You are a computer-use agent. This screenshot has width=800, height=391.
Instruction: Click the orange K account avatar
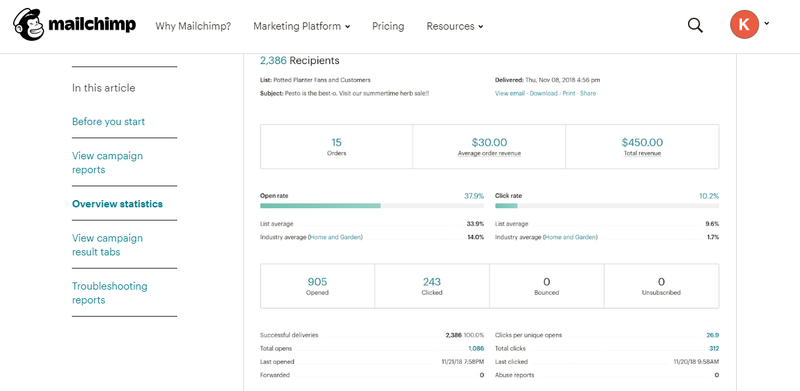pos(744,25)
